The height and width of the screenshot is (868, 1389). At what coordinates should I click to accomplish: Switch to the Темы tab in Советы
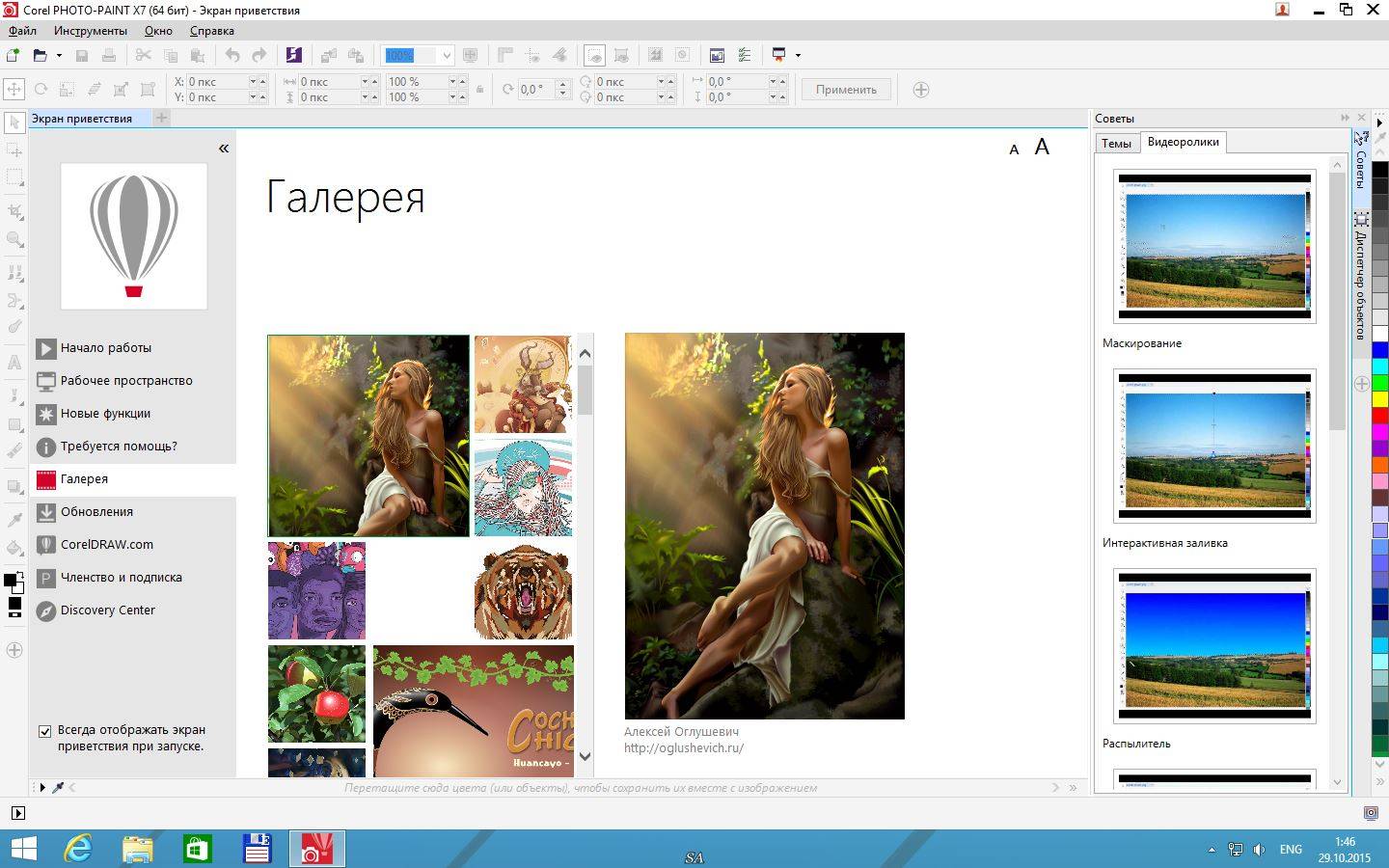pos(1116,142)
